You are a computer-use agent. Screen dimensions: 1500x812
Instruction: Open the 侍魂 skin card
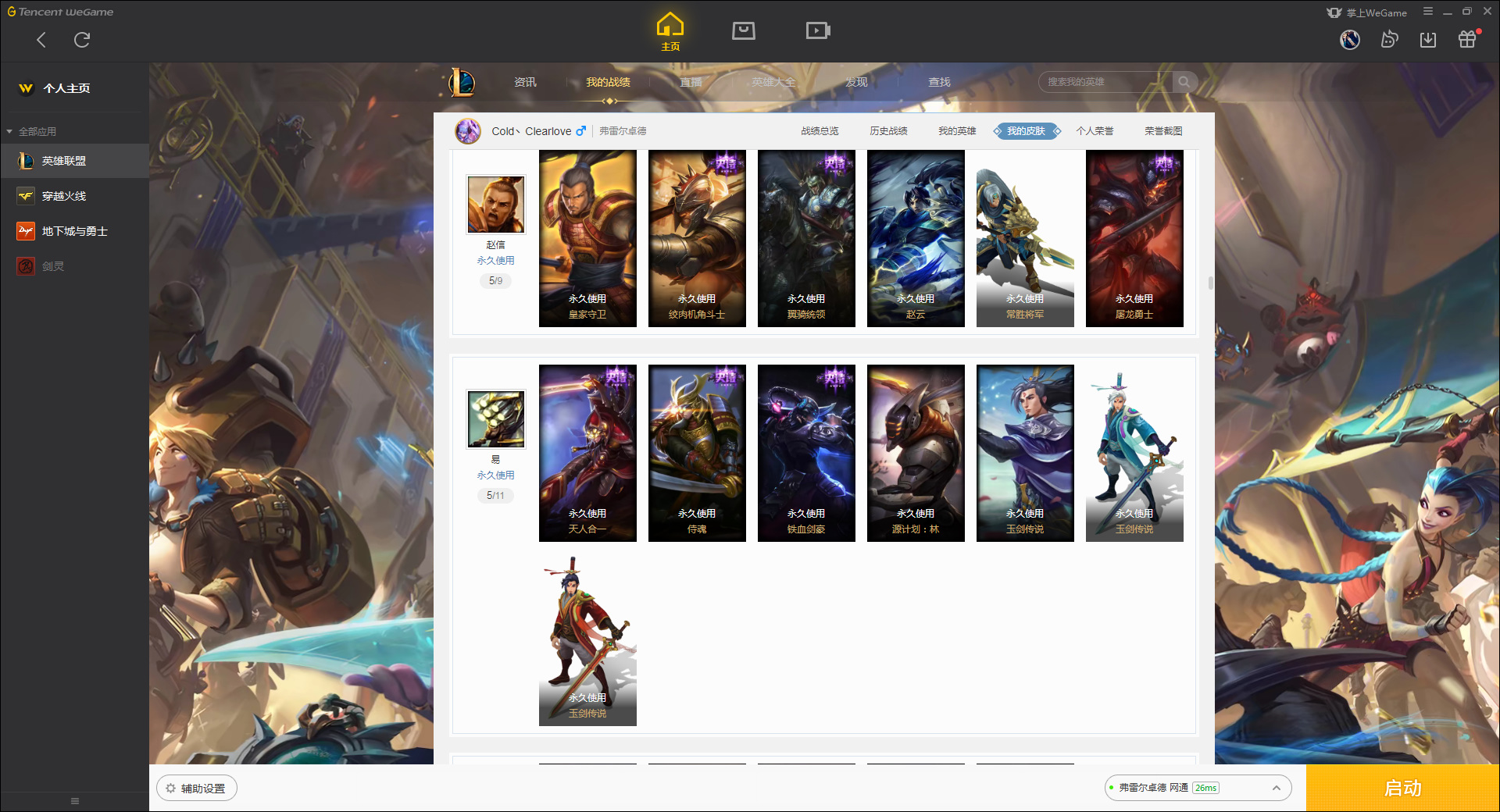click(x=697, y=454)
